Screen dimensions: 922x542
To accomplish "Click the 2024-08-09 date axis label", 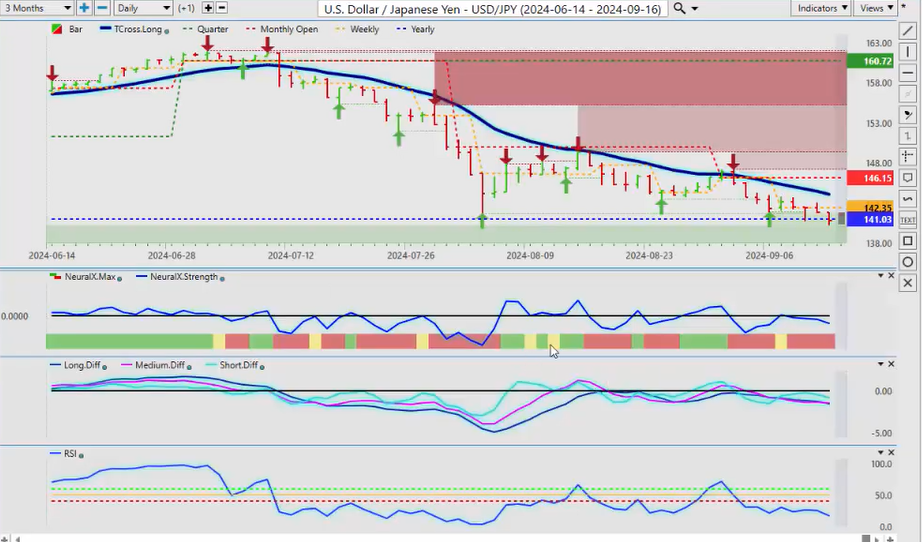I will (x=530, y=255).
